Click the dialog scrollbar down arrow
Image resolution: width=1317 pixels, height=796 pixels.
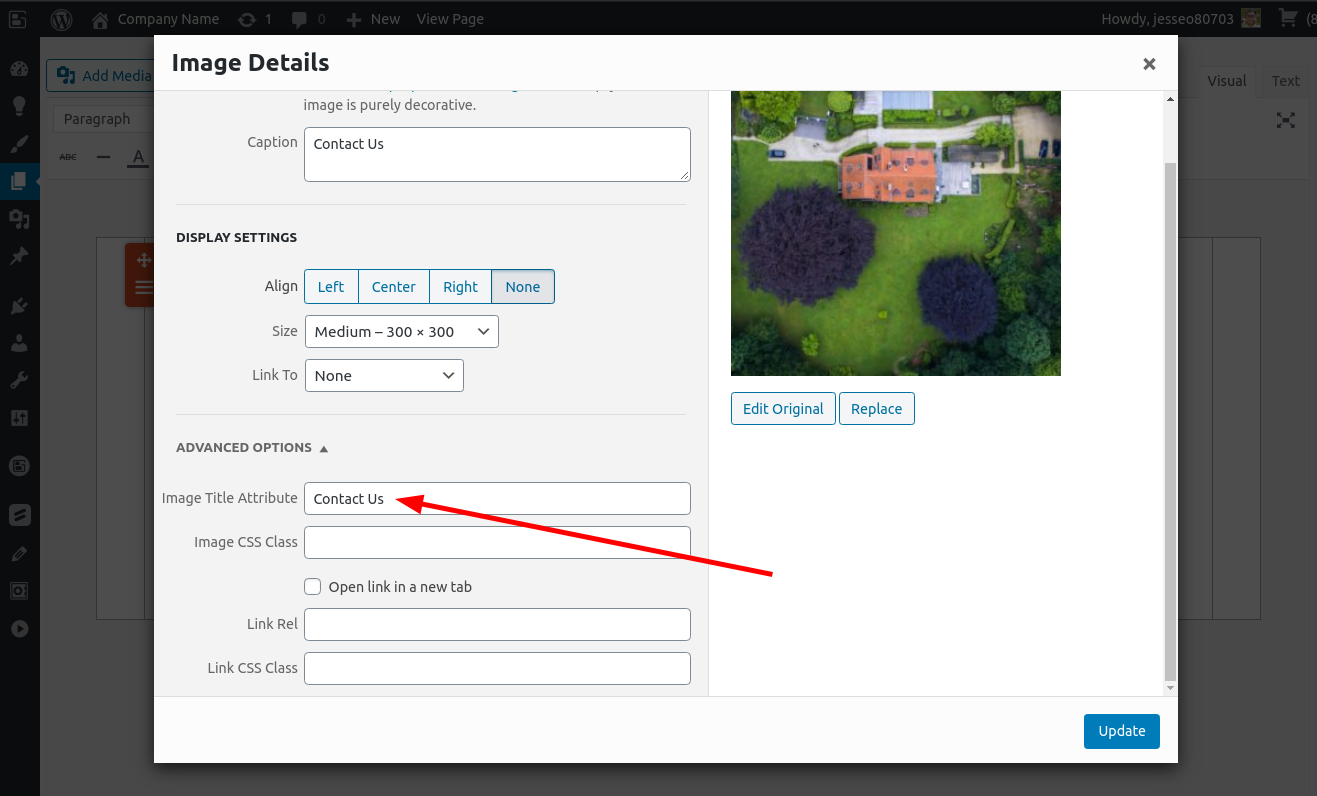1171,689
